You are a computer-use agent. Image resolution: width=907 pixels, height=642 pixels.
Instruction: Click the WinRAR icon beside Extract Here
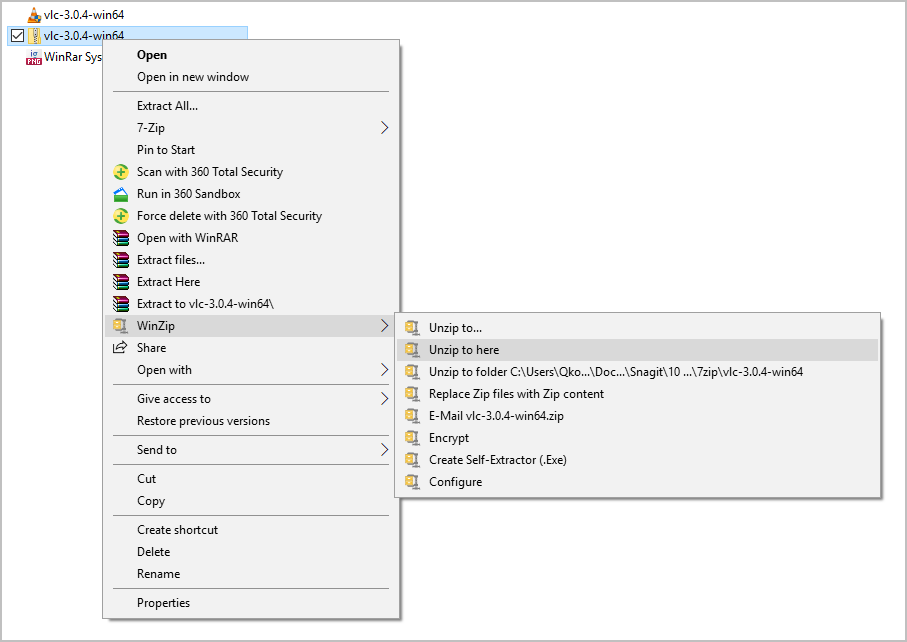click(x=120, y=282)
